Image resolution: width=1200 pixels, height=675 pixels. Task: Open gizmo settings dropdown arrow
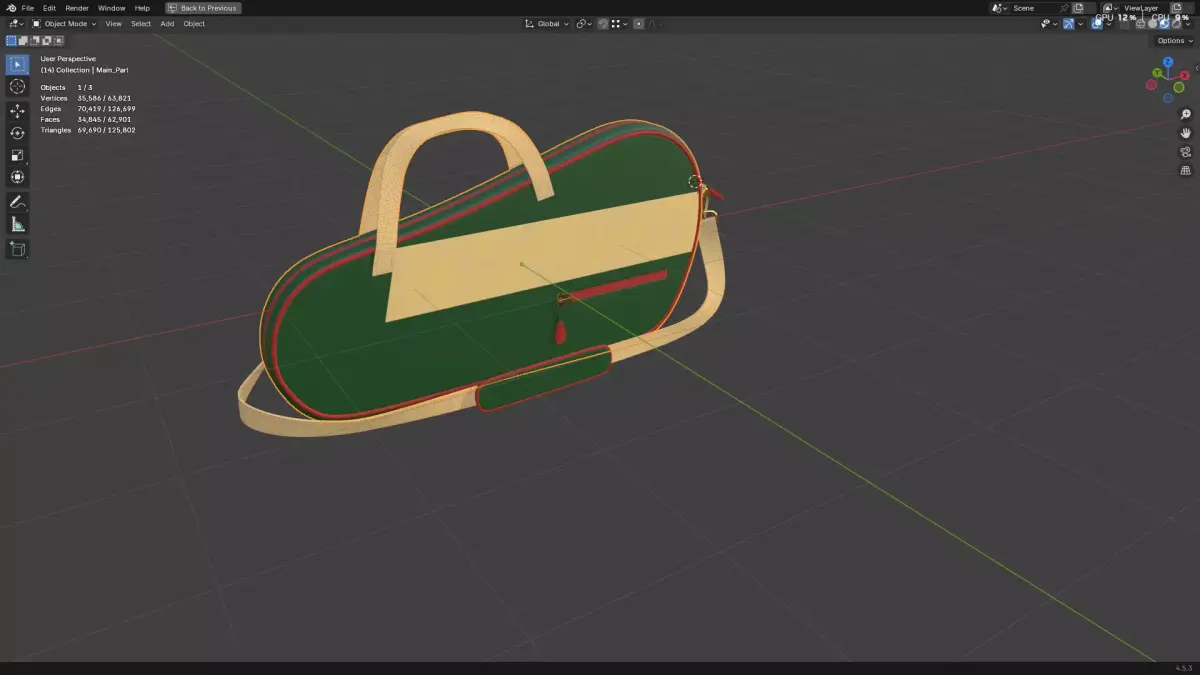1080,24
